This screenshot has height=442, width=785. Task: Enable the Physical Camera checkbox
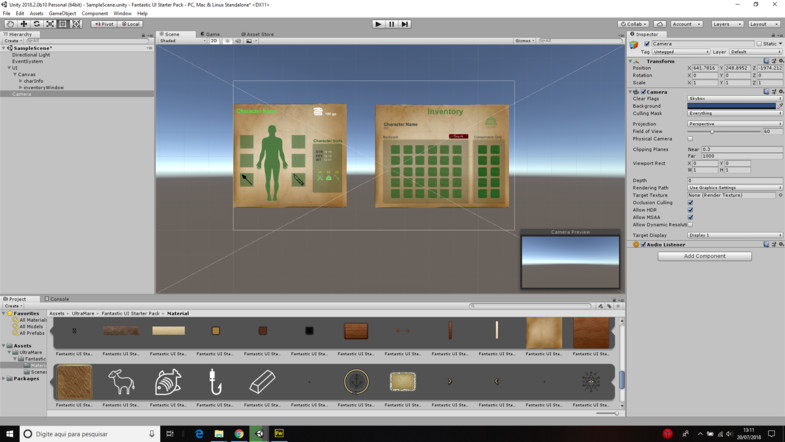point(690,139)
